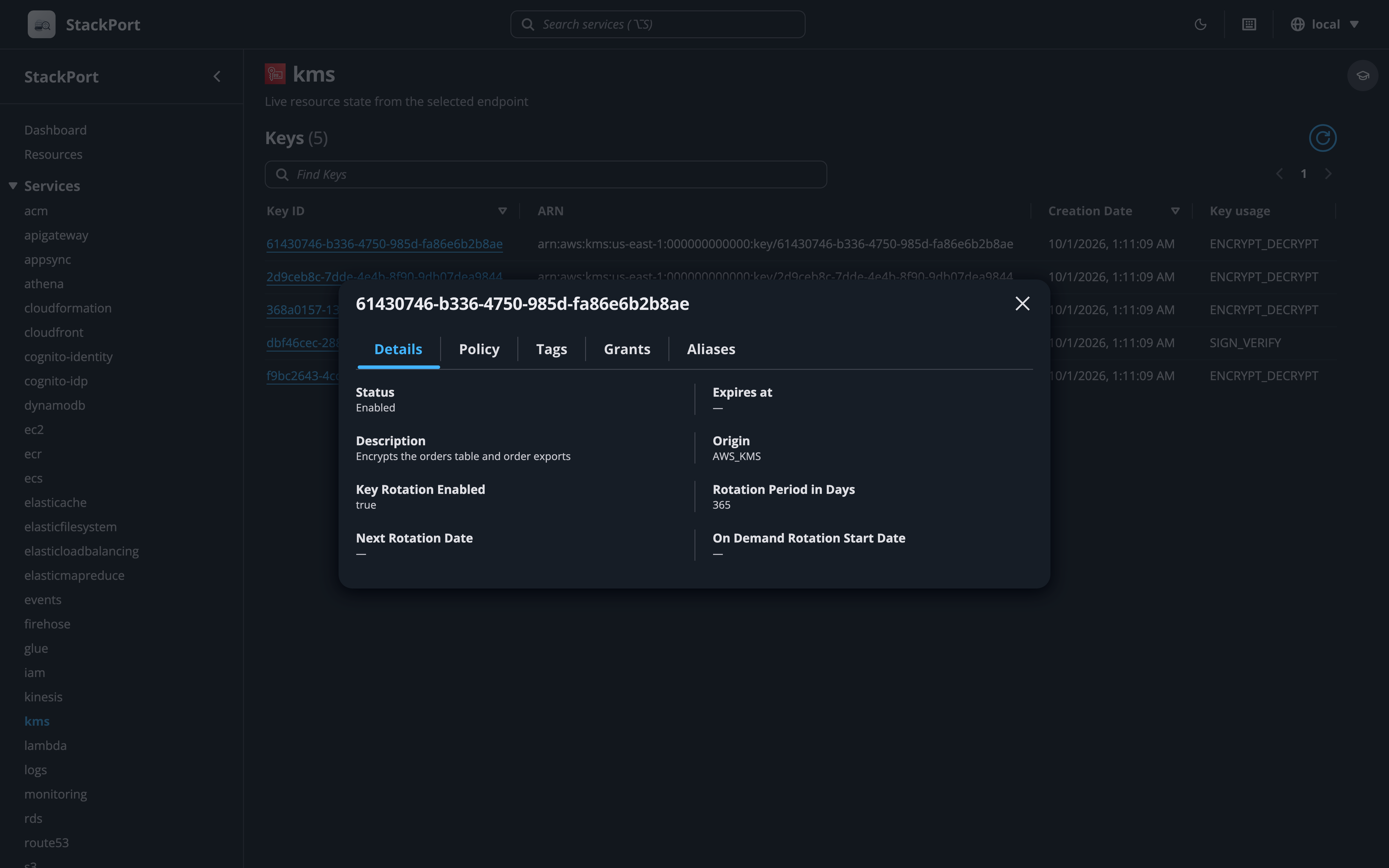Sort by the Key ID column arrow
Image resolution: width=1389 pixels, height=868 pixels.
point(502,211)
